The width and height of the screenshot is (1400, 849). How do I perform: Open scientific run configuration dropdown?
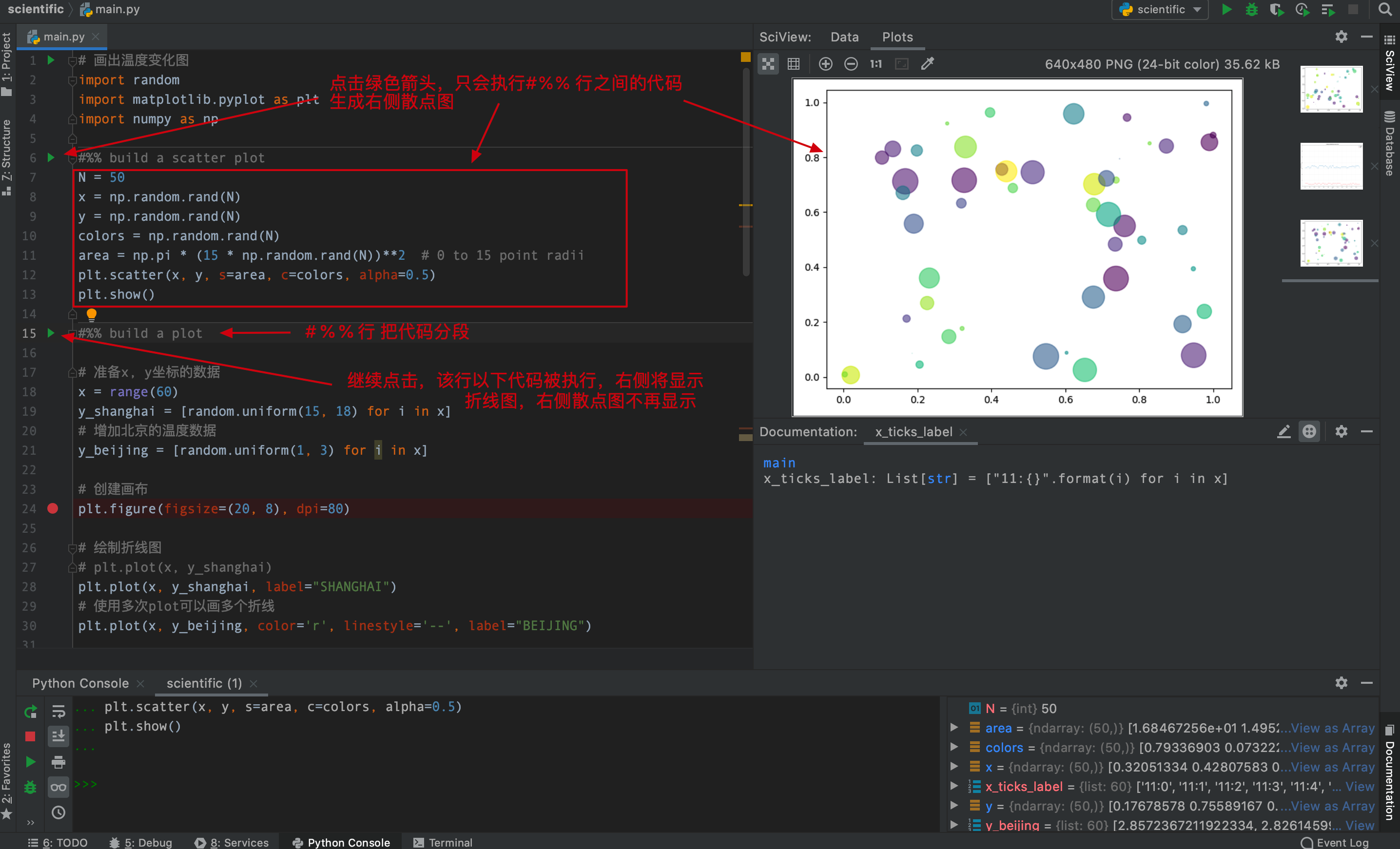pyautogui.click(x=1160, y=10)
